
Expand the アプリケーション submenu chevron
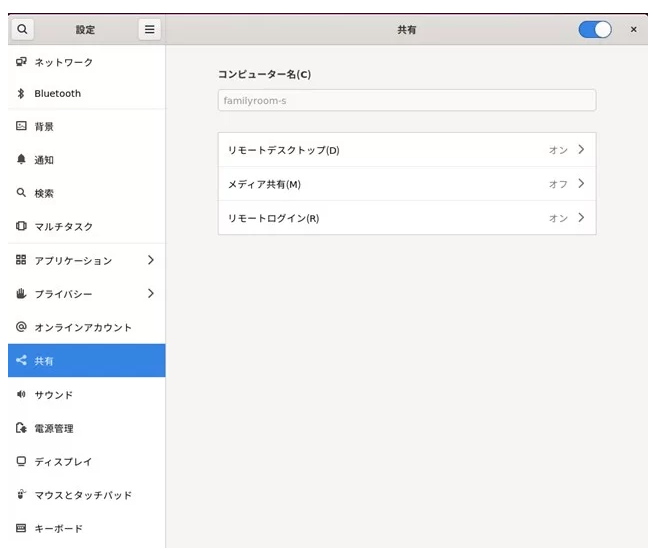(x=151, y=260)
